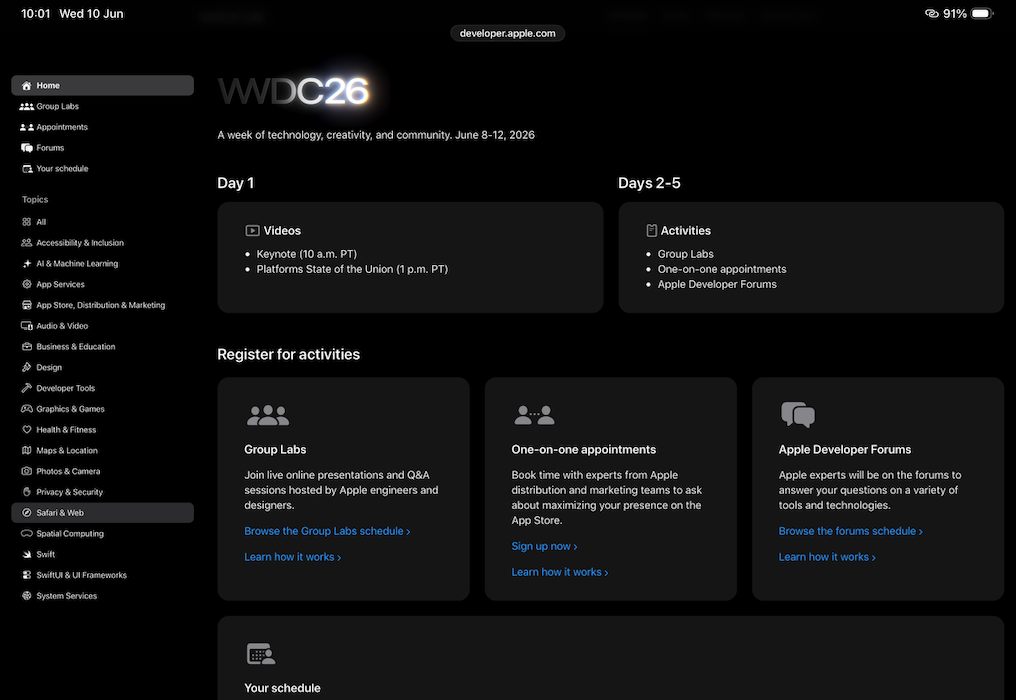Click the One-on-one appointments card icon
The height and width of the screenshot is (700, 1016).
535,415
